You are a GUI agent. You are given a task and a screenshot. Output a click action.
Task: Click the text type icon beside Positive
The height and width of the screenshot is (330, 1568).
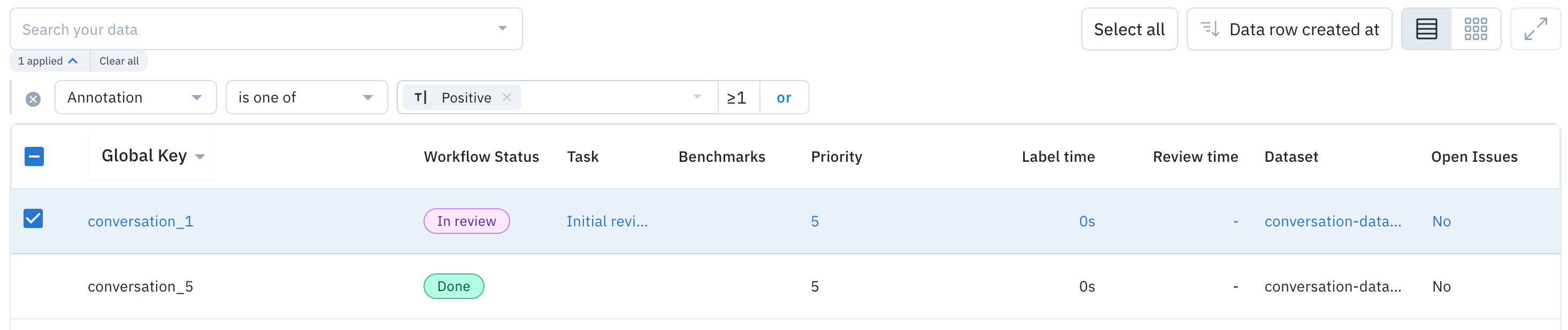420,97
